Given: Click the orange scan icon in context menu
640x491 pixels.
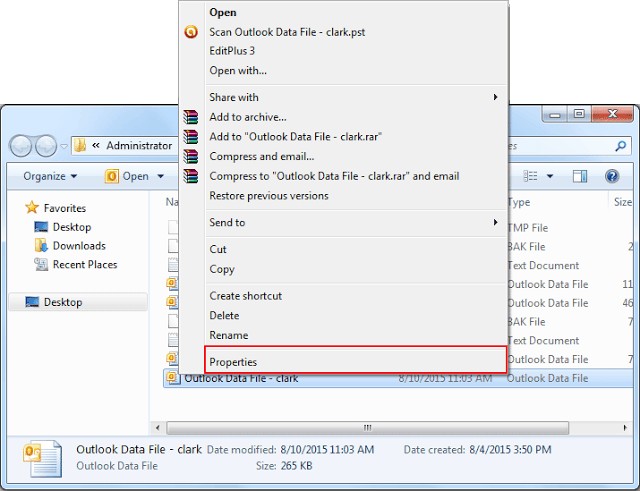Looking at the screenshot, I should coord(191,32).
